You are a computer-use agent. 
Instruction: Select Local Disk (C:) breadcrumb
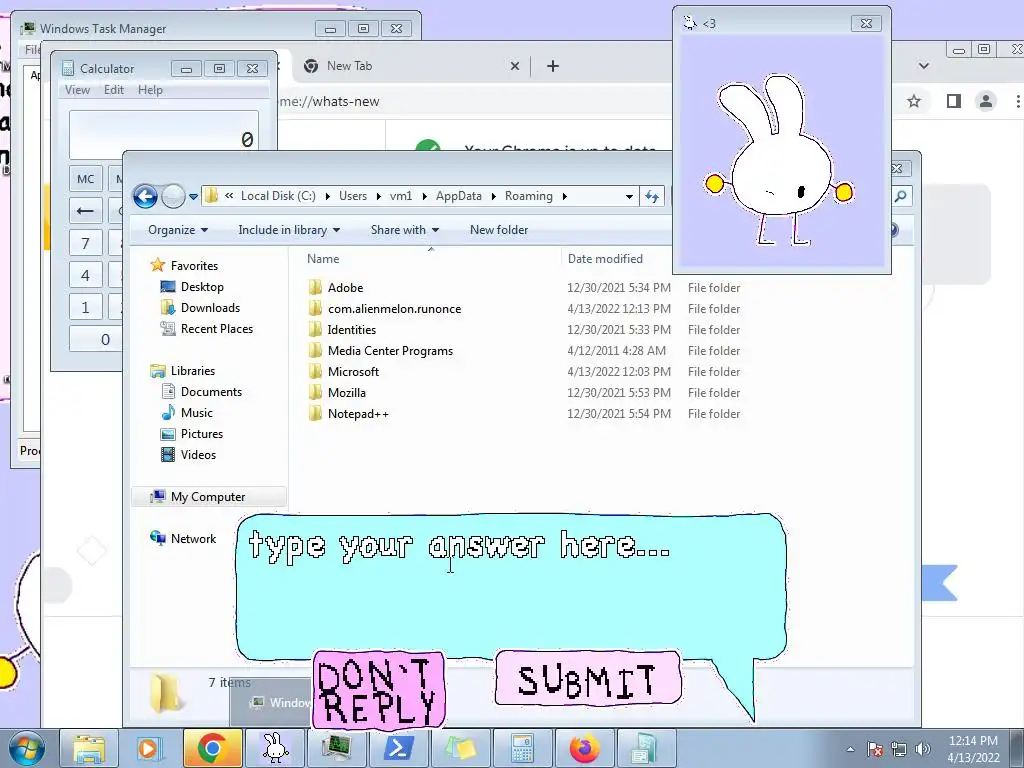point(278,196)
